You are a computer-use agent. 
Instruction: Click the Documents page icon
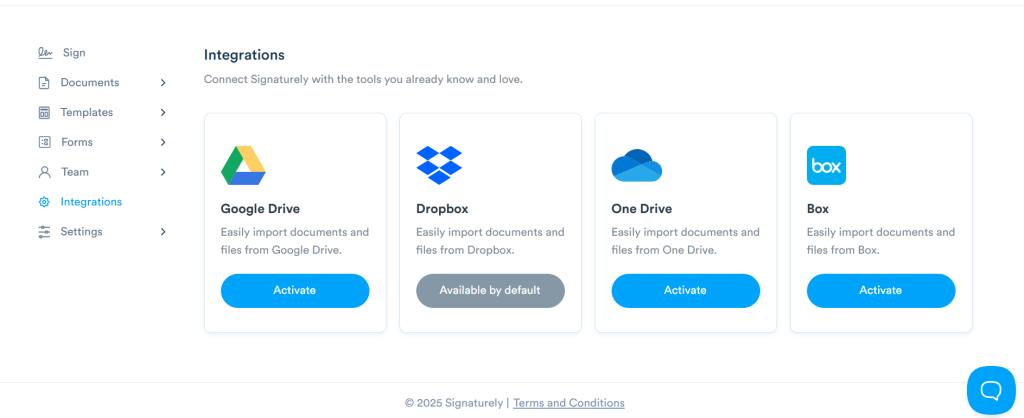[44, 83]
